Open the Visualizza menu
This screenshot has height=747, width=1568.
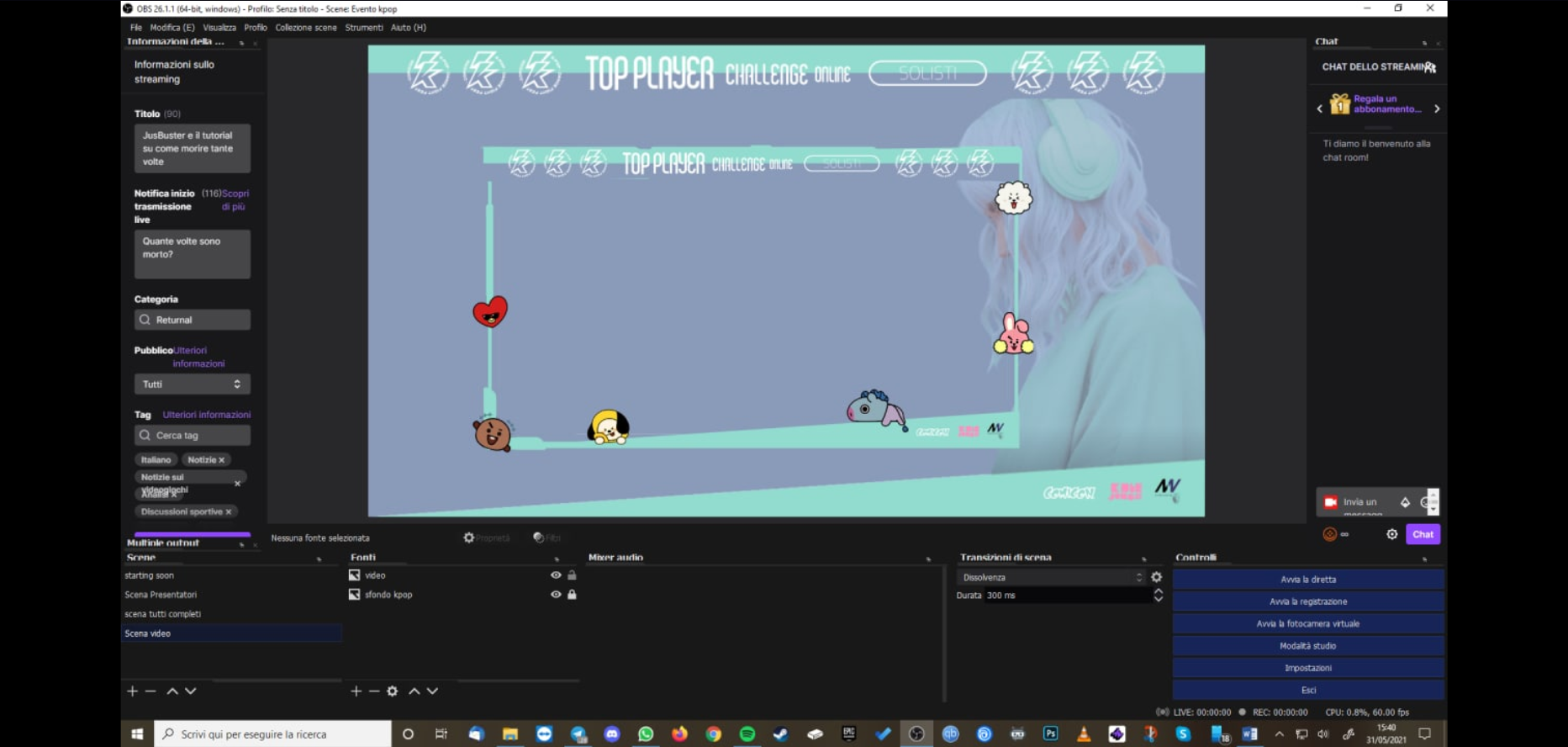[x=219, y=28]
